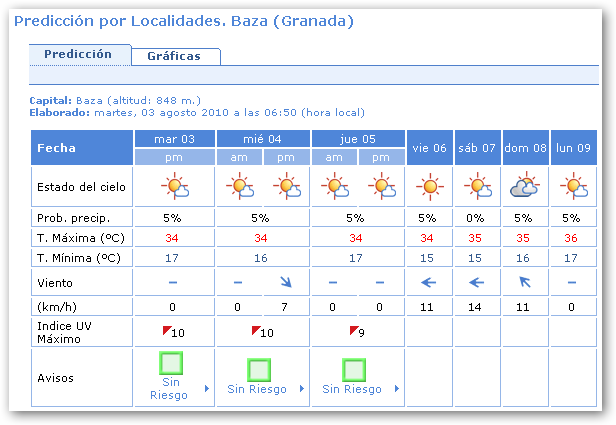Screen dimensions: 616x425
Task: Click the green warning square for mié 04
Action: click(x=260, y=370)
